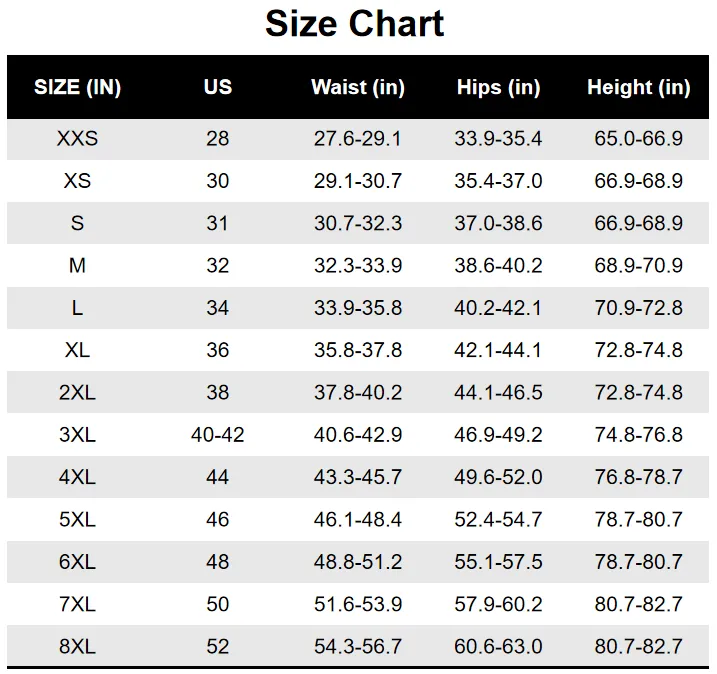Viewport: 717px width, 674px height.
Task: Select waist value 48.8-51.2 in 6XL row
Action: coord(357,562)
